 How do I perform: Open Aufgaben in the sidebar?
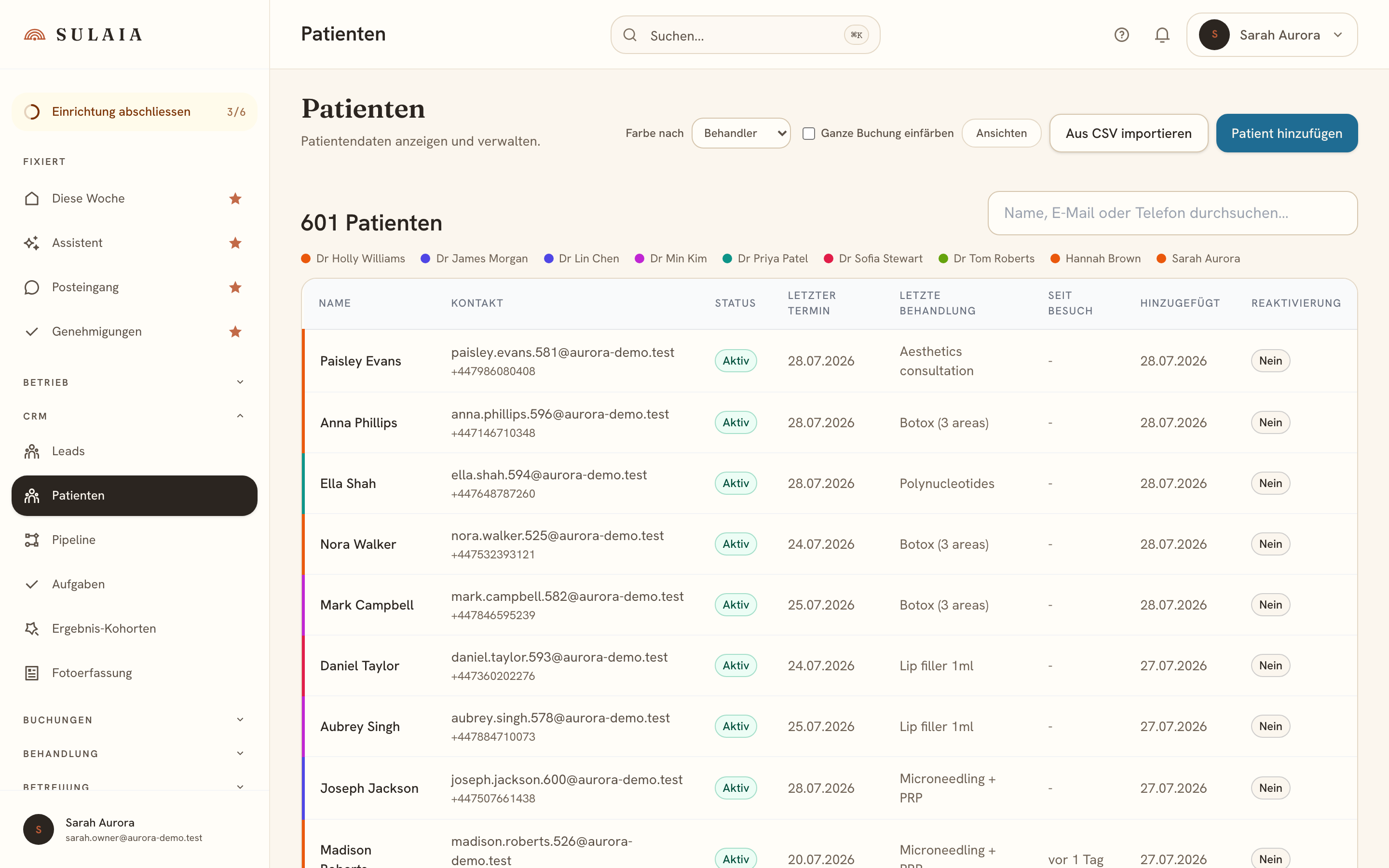pyautogui.click(x=134, y=584)
